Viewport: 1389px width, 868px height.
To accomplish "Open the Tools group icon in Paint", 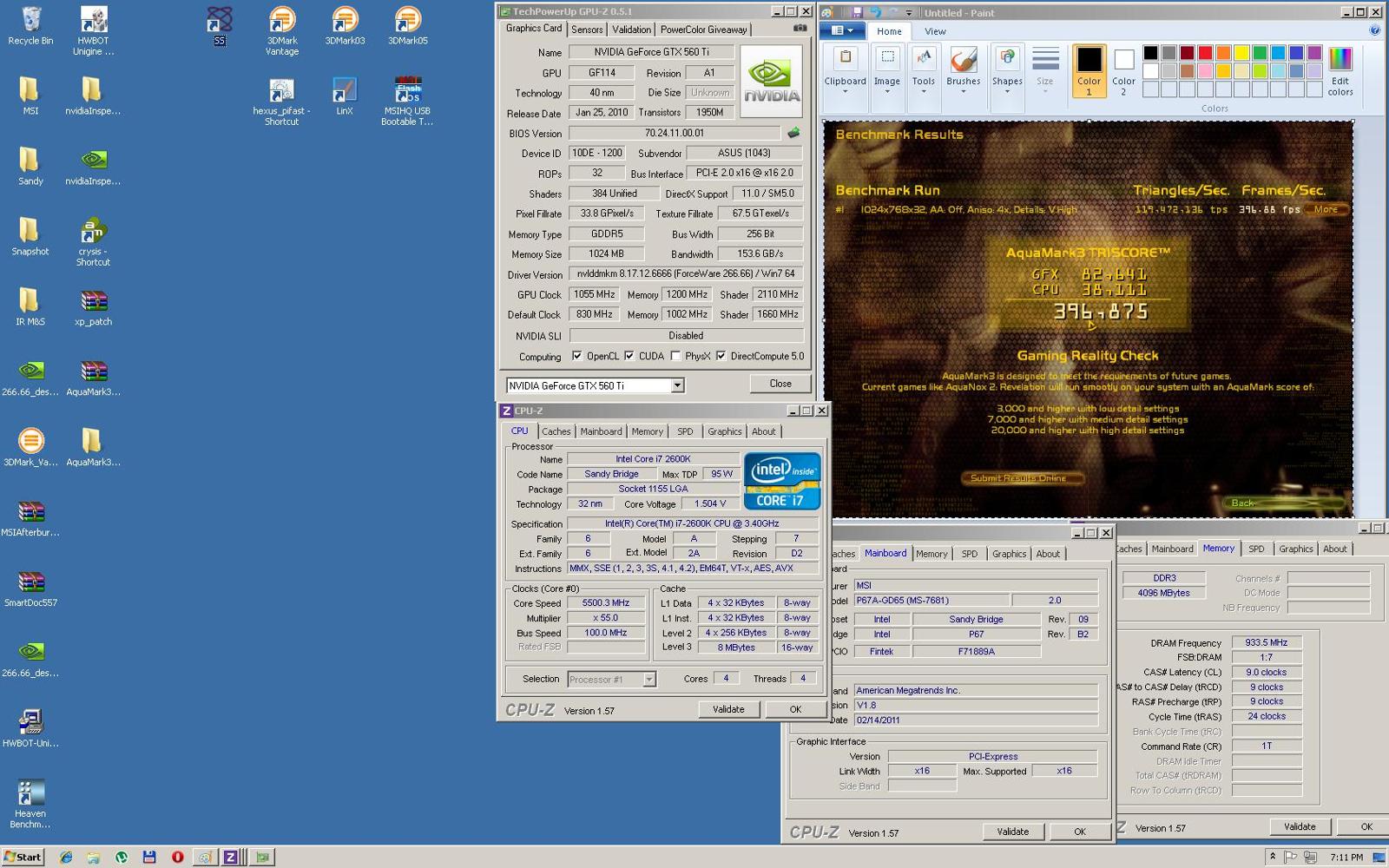I will click(924, 58).
